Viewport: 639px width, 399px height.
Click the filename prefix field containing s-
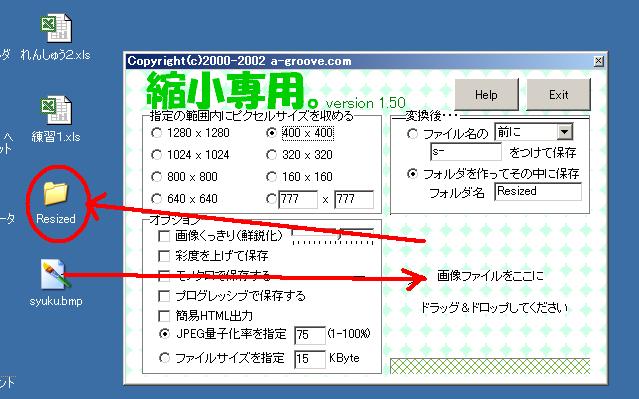(x=466, y=152)
